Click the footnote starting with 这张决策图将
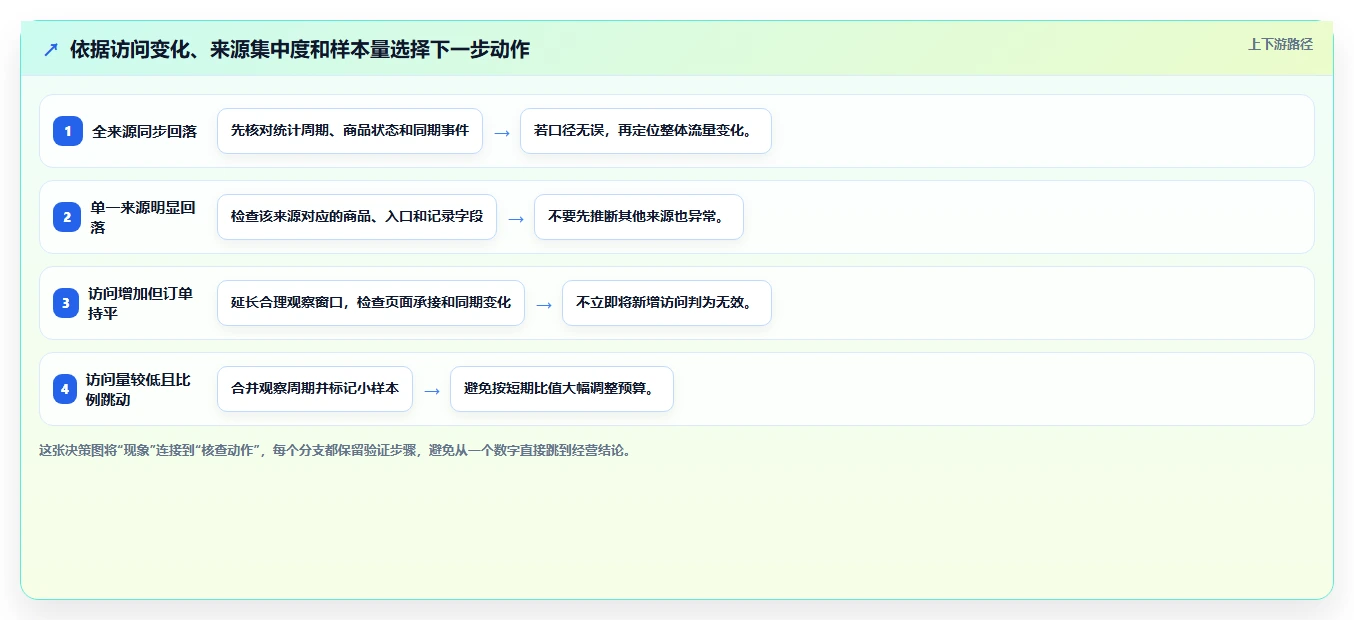The width and height of the screenshot is (1354, 620). pyautogui.click(x=335, y=451)
